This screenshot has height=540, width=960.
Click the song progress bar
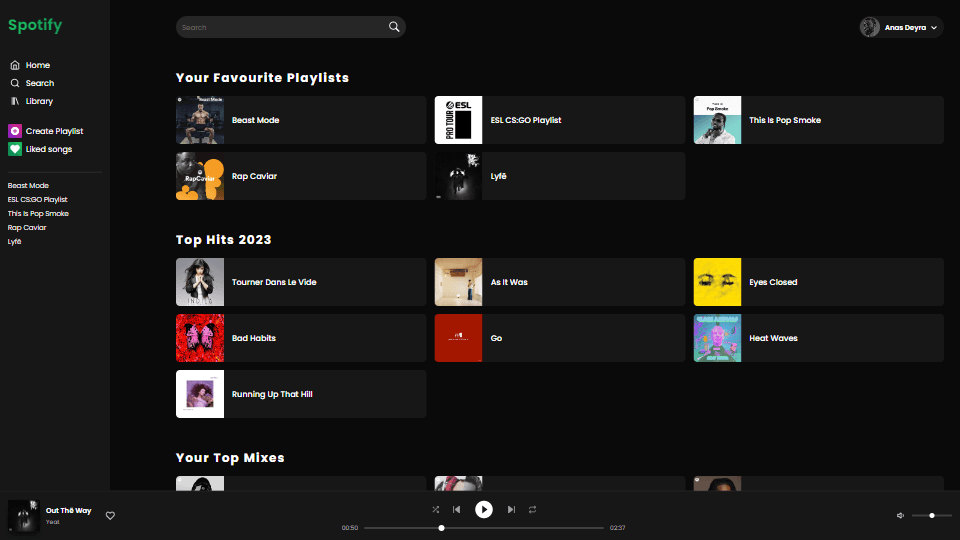click(x=484, y=528)
